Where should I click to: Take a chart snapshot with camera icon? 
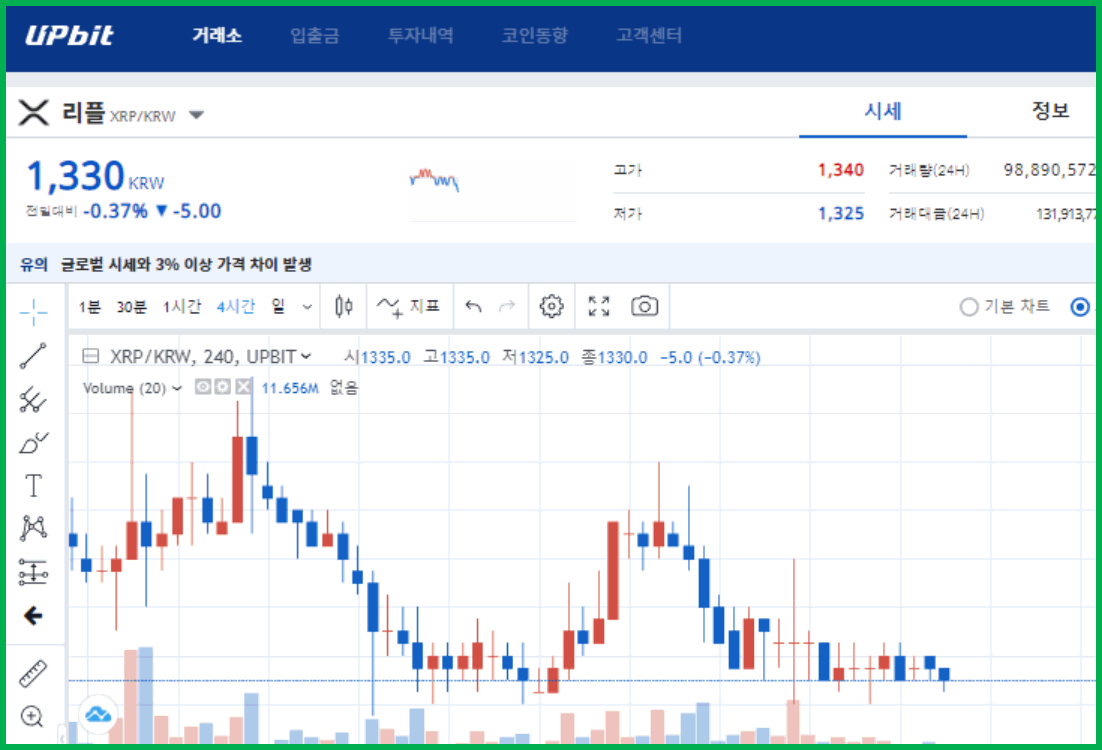click(645, 307)
